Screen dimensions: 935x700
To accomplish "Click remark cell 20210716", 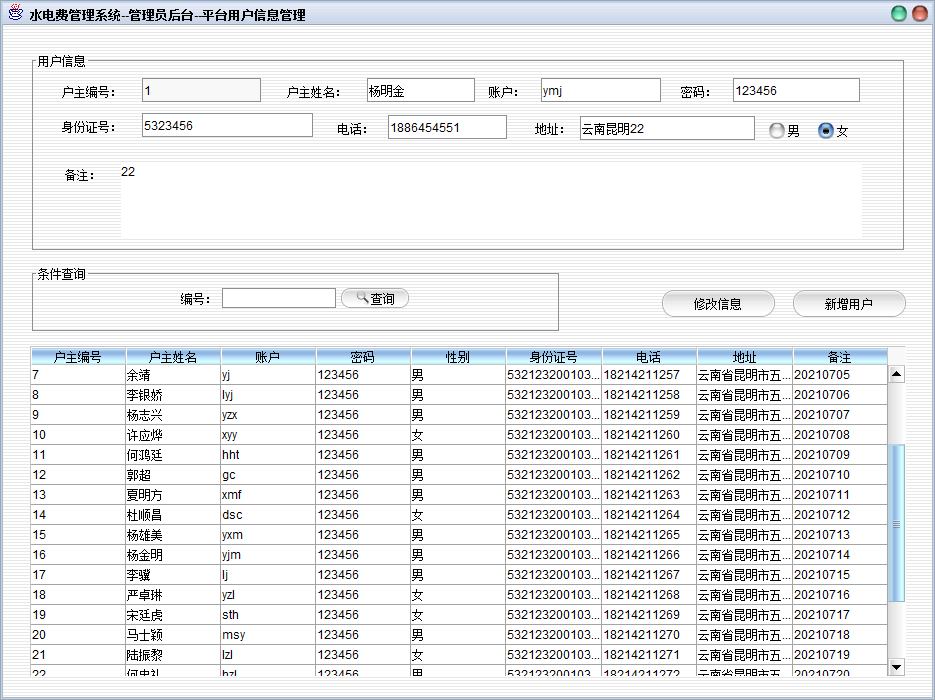I will click(840, 594).
